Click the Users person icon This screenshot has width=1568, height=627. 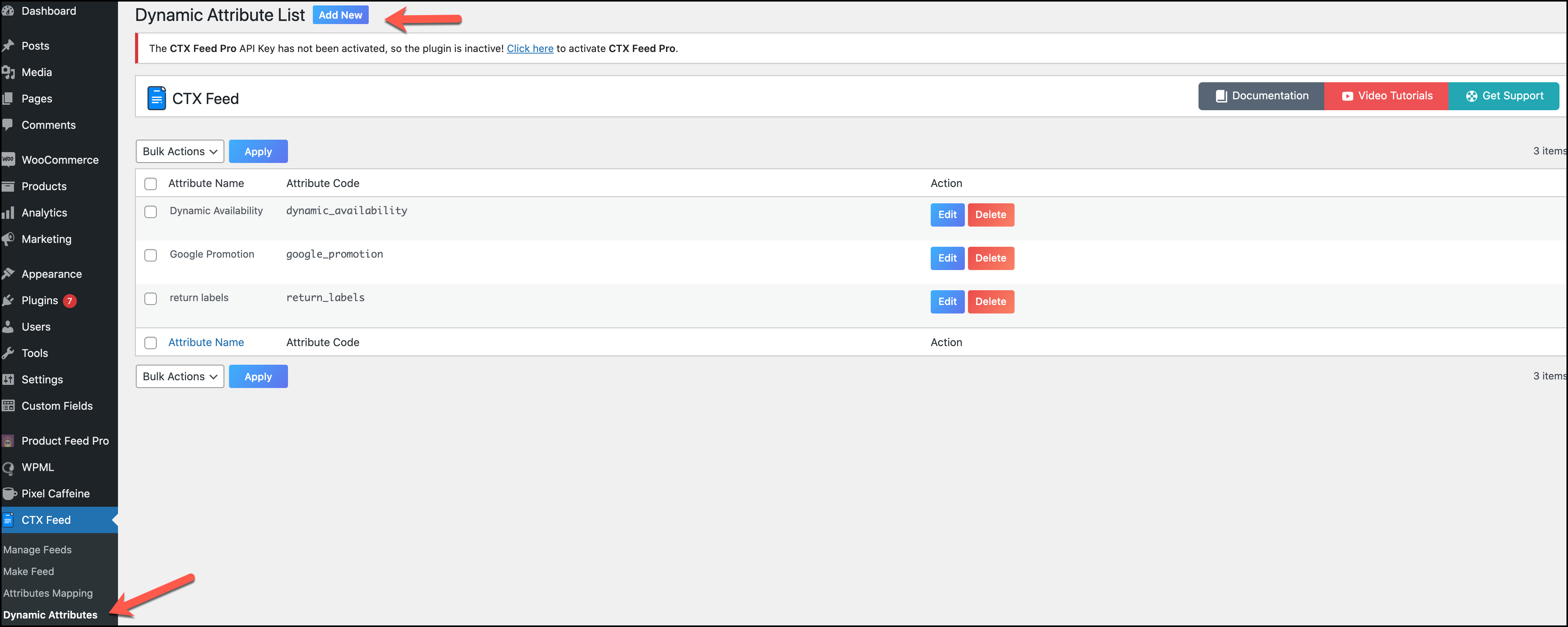click(x=8, y=326)
